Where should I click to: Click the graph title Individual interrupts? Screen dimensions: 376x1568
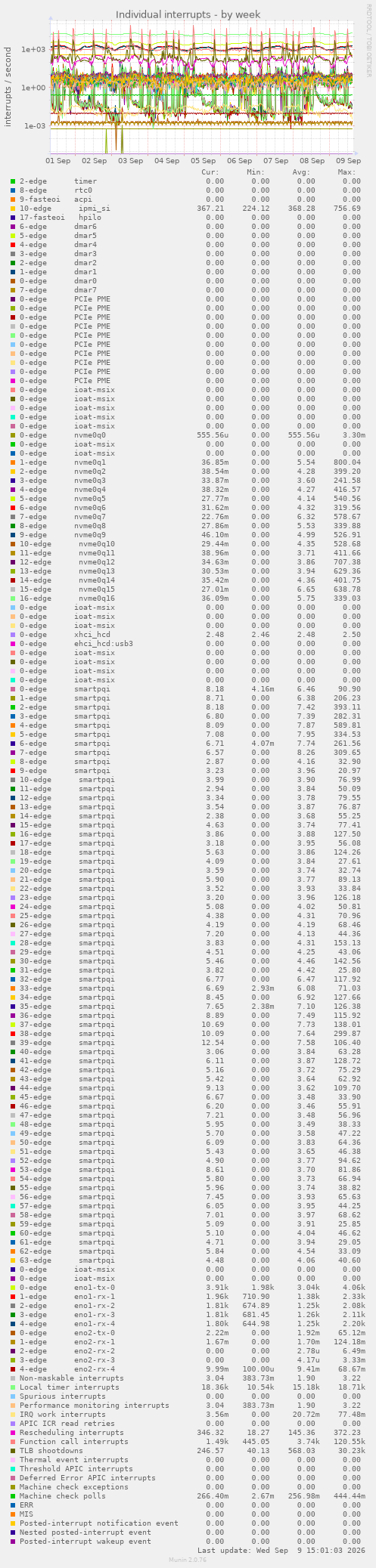pyautogui.click(x=188, y=14)
